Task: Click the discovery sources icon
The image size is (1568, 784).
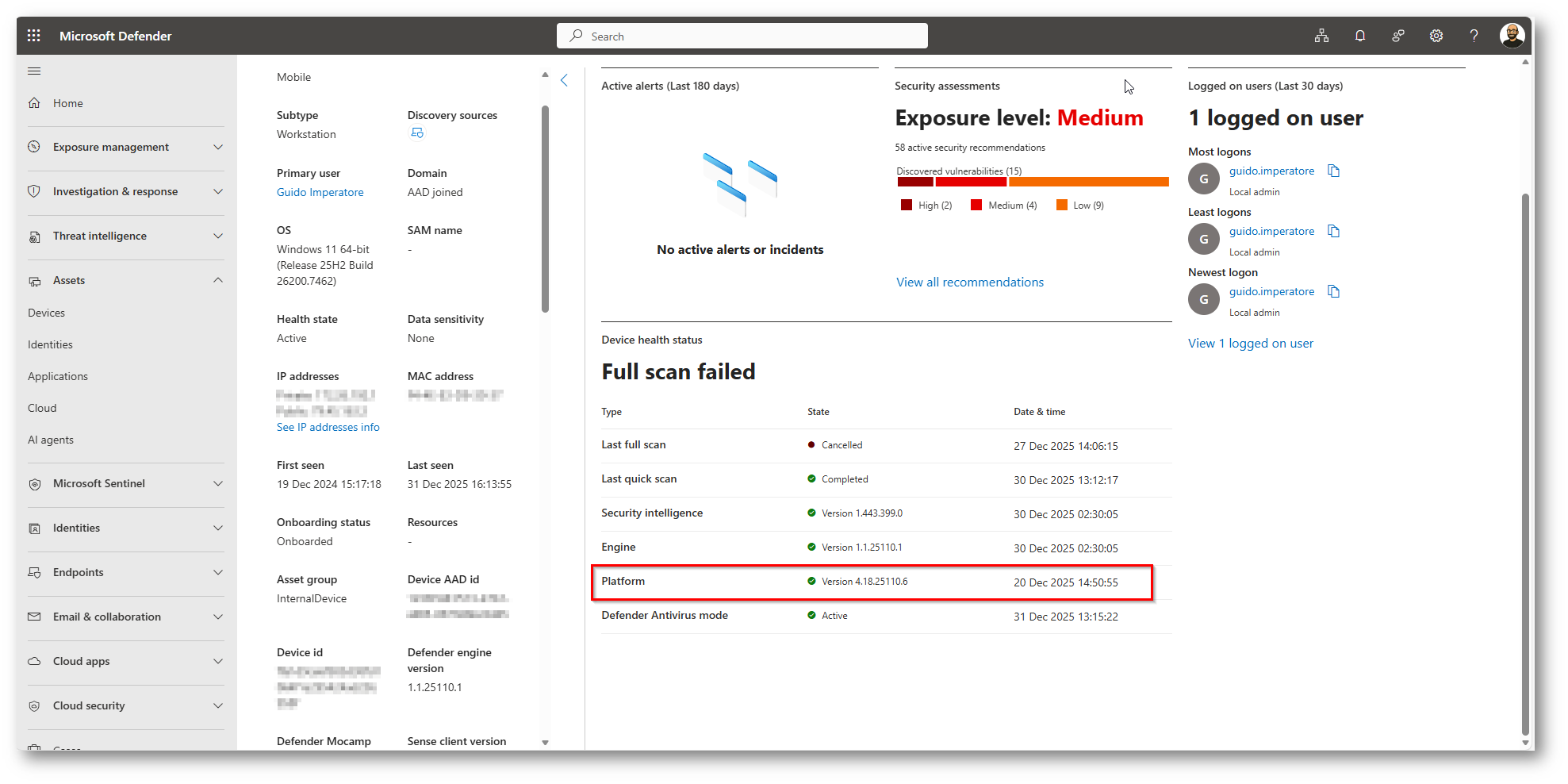Action: [x=416, y=133]
